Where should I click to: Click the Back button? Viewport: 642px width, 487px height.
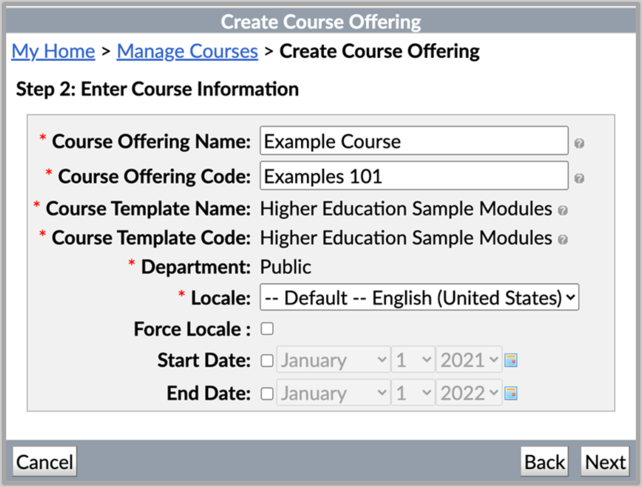(544, 462)
